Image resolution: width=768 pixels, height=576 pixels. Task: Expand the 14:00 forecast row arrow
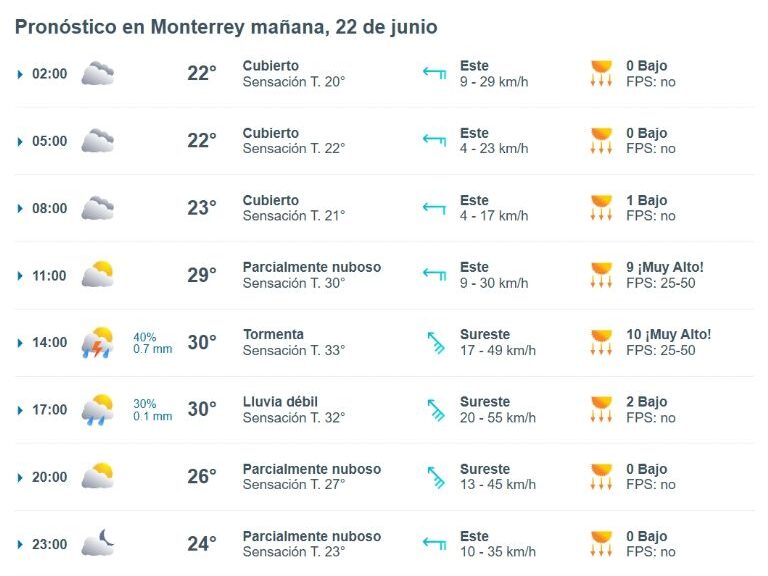tap(20, 343)
